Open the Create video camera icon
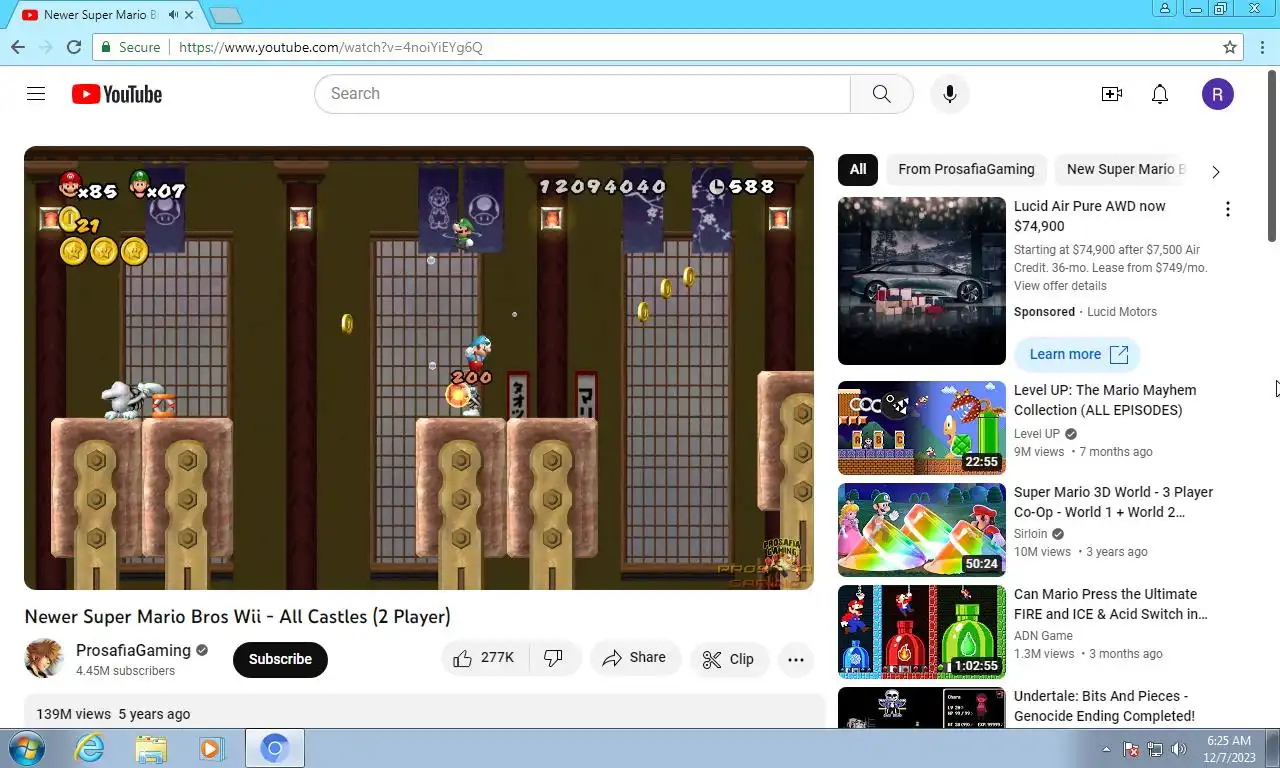This screenshot has height=768, width=1280. point(1111,94)
